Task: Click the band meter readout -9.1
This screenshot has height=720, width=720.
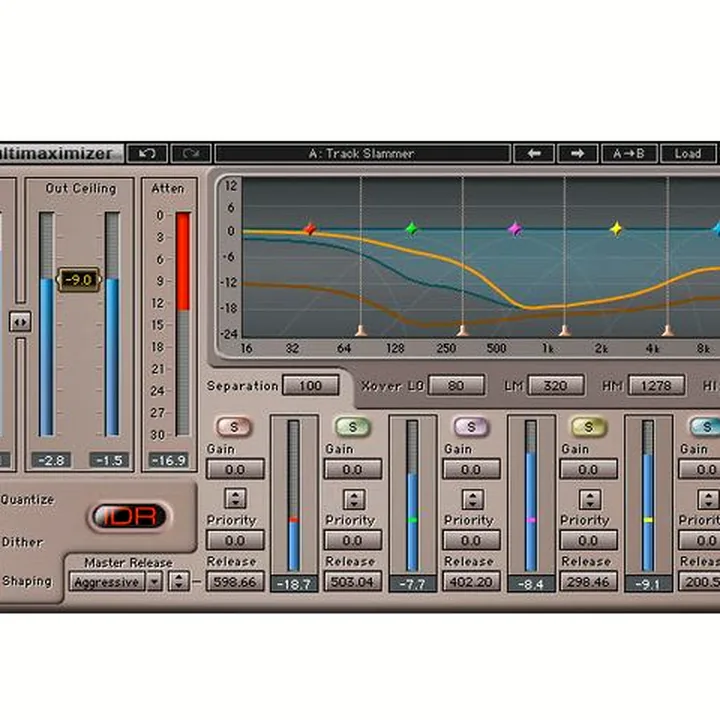Action: (x=648, y=584)
